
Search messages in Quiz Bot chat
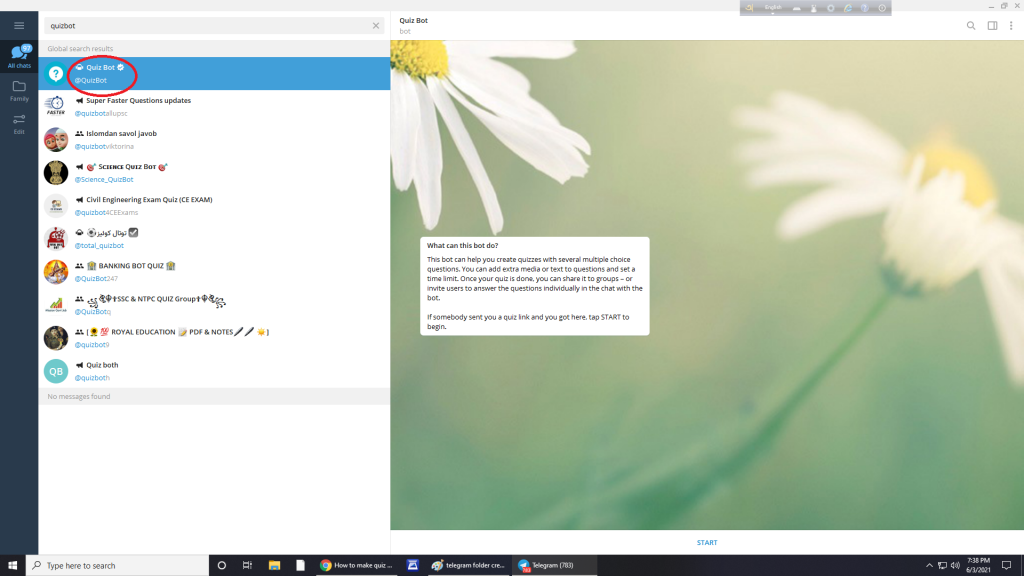[x=970, y=26]
